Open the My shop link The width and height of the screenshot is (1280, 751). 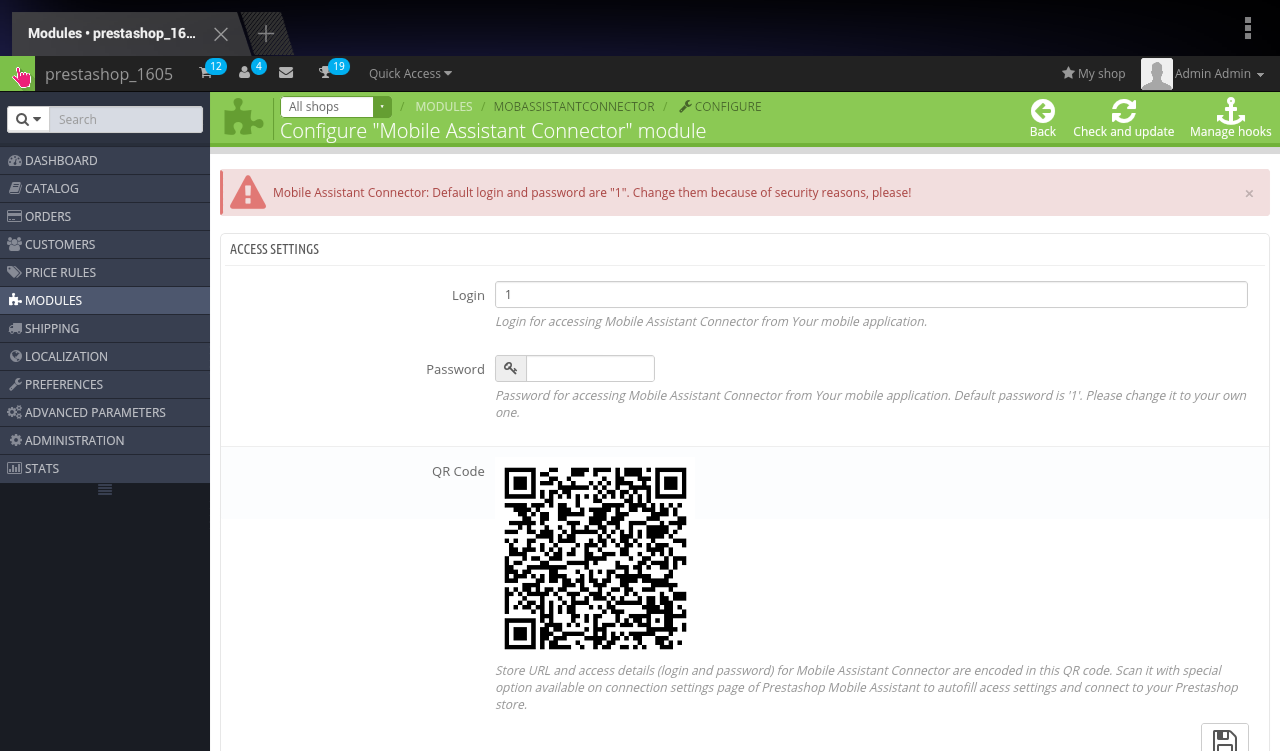click(x=1093, y=73)
